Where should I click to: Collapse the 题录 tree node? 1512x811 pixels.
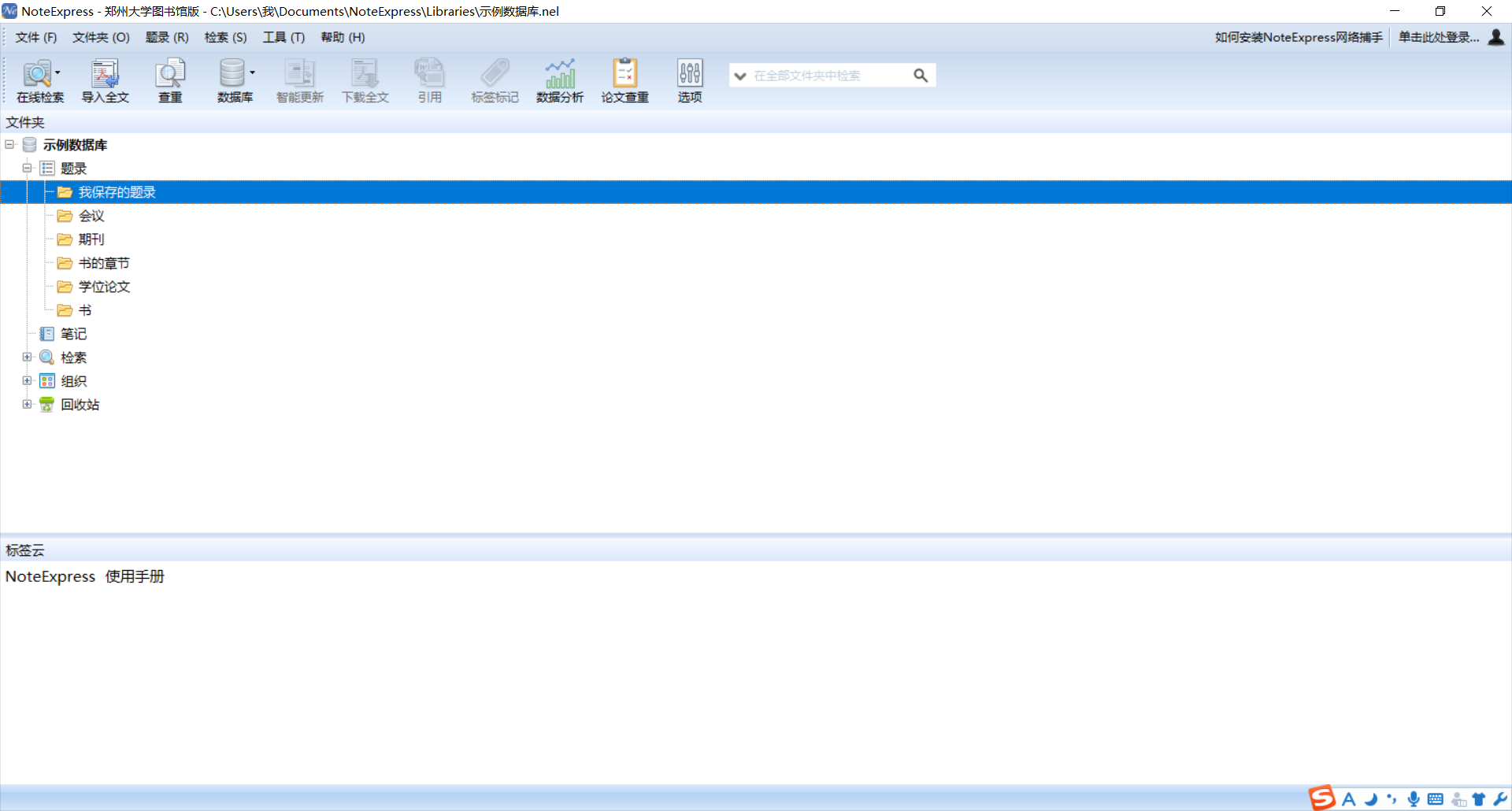tap(27, 168)
